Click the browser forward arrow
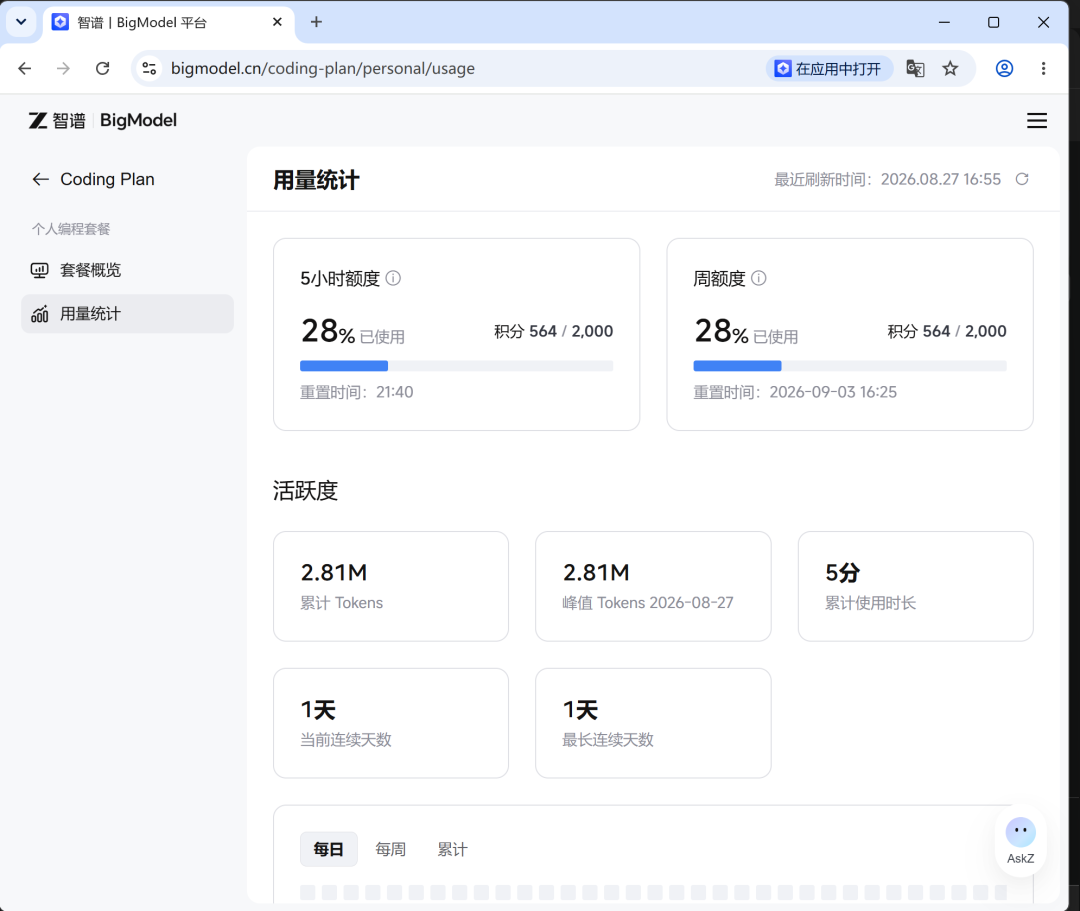1080x911 pixels. coord(63,68)
